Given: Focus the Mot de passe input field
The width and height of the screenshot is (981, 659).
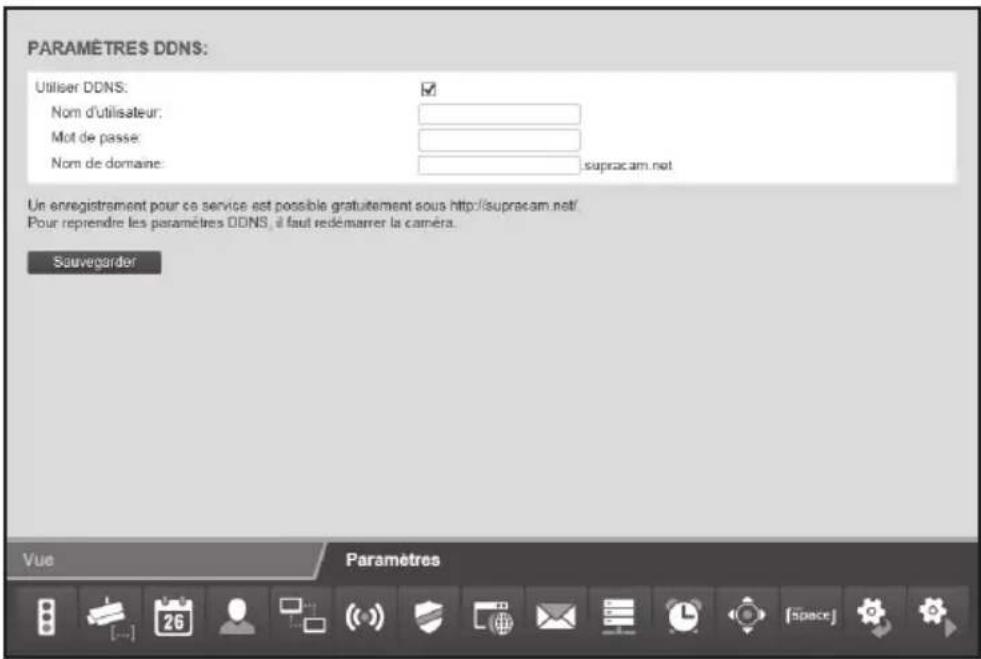Looking at the screenshot, I should pyautogui.click(x=499, y=140).
